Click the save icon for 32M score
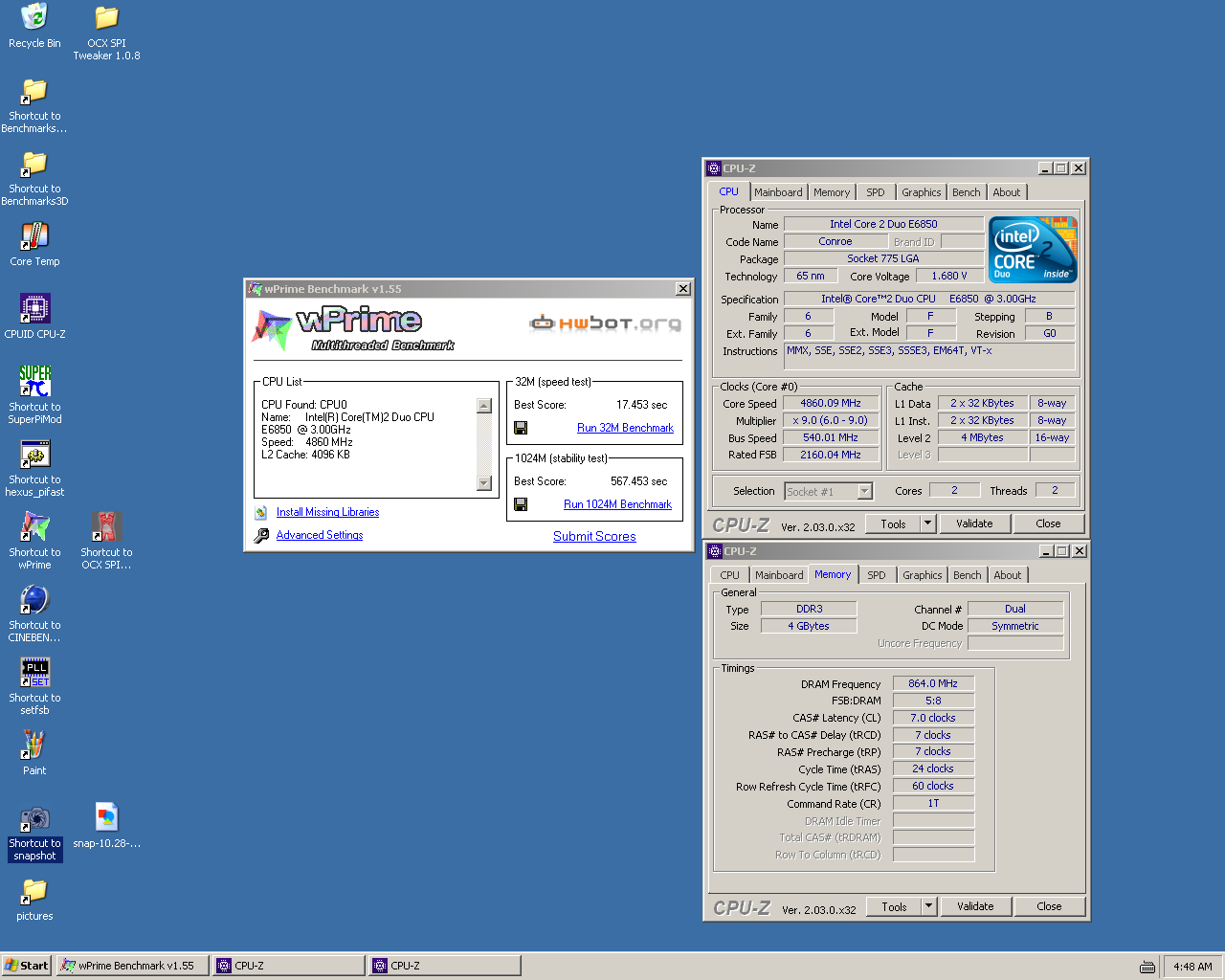The height and width of the screenshot is (980, 1225). (521, 428)
